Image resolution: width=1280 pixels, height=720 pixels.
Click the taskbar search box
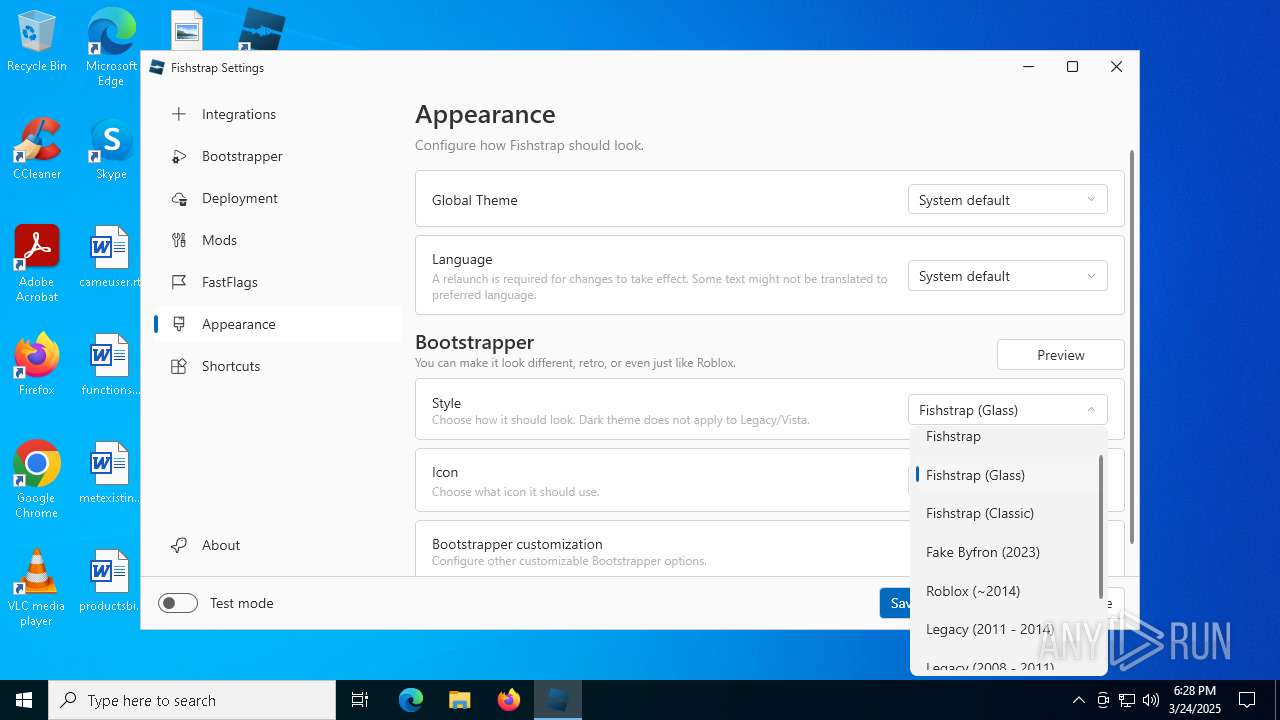click(x=192, y=700)
